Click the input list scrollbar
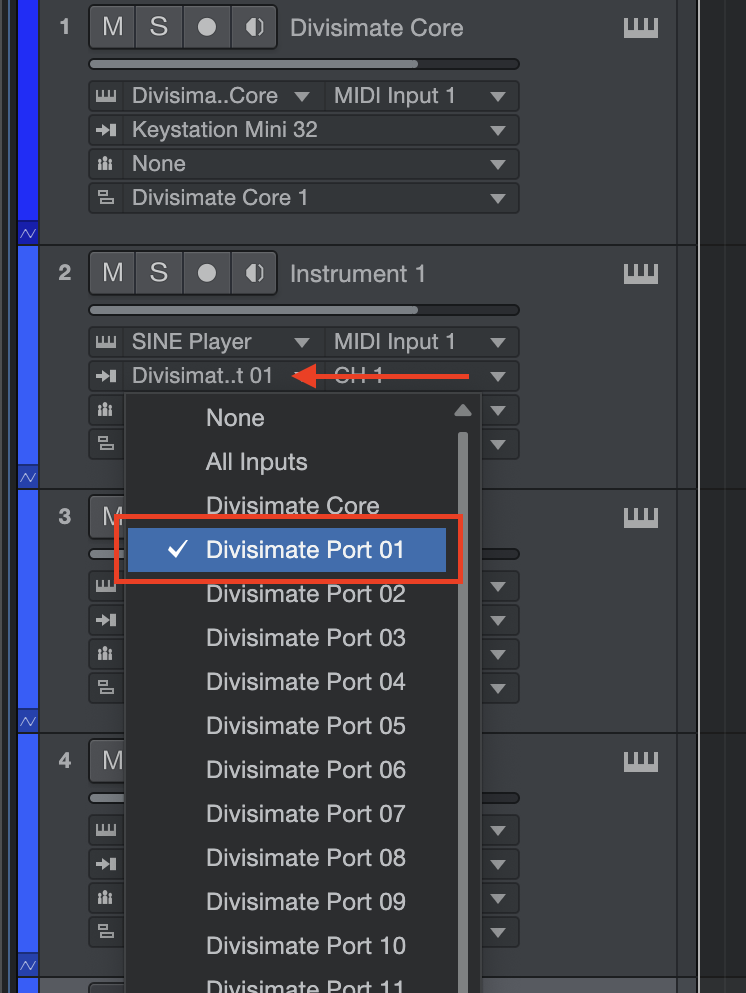746x993 pixels. tap(463, 712)
